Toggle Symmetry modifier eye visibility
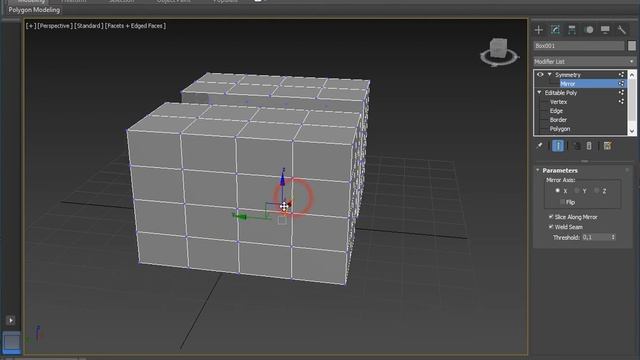640x360 pixels. tap(540, 75)
